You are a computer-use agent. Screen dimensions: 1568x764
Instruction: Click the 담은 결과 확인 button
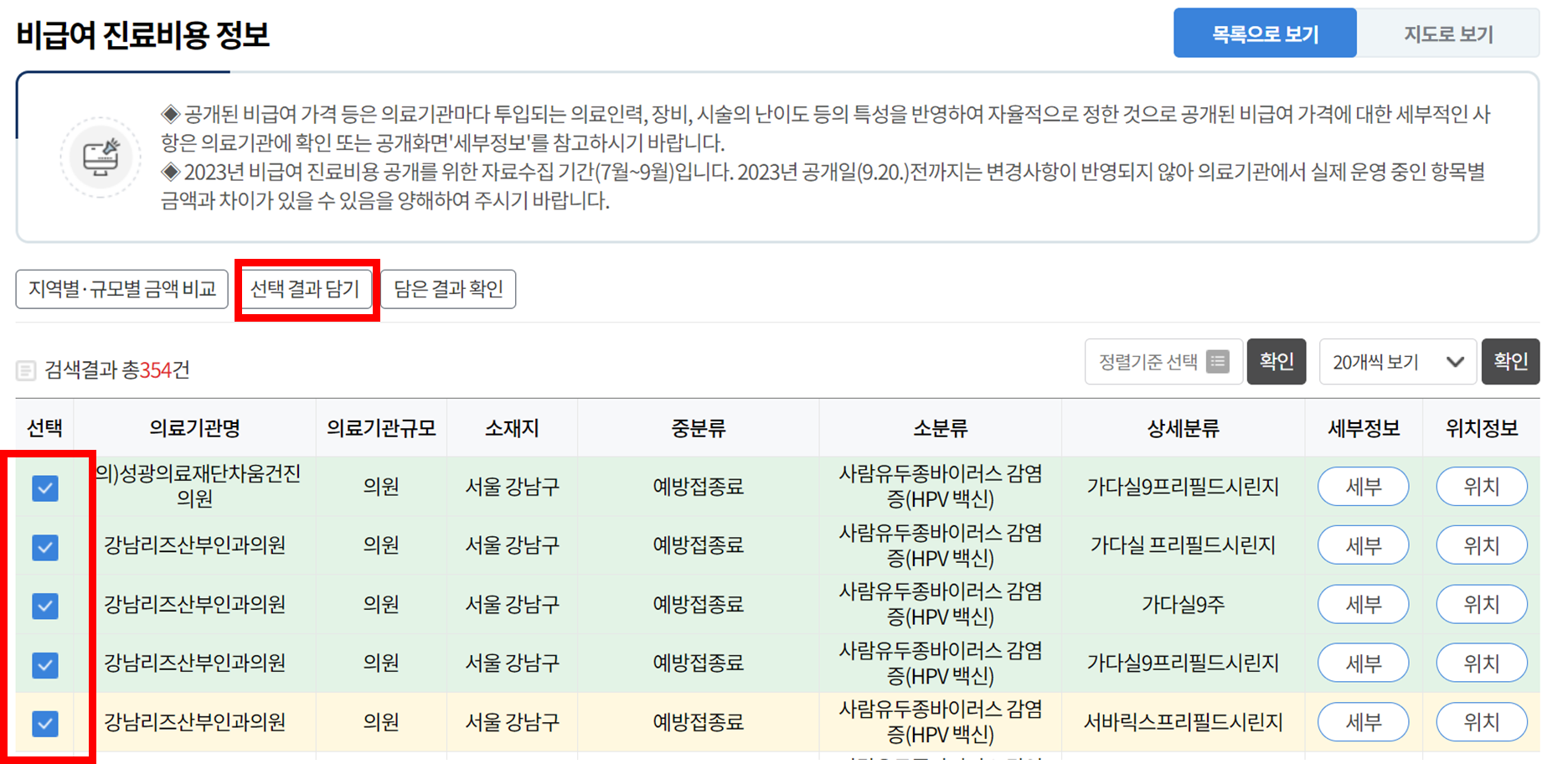(447, 288)
